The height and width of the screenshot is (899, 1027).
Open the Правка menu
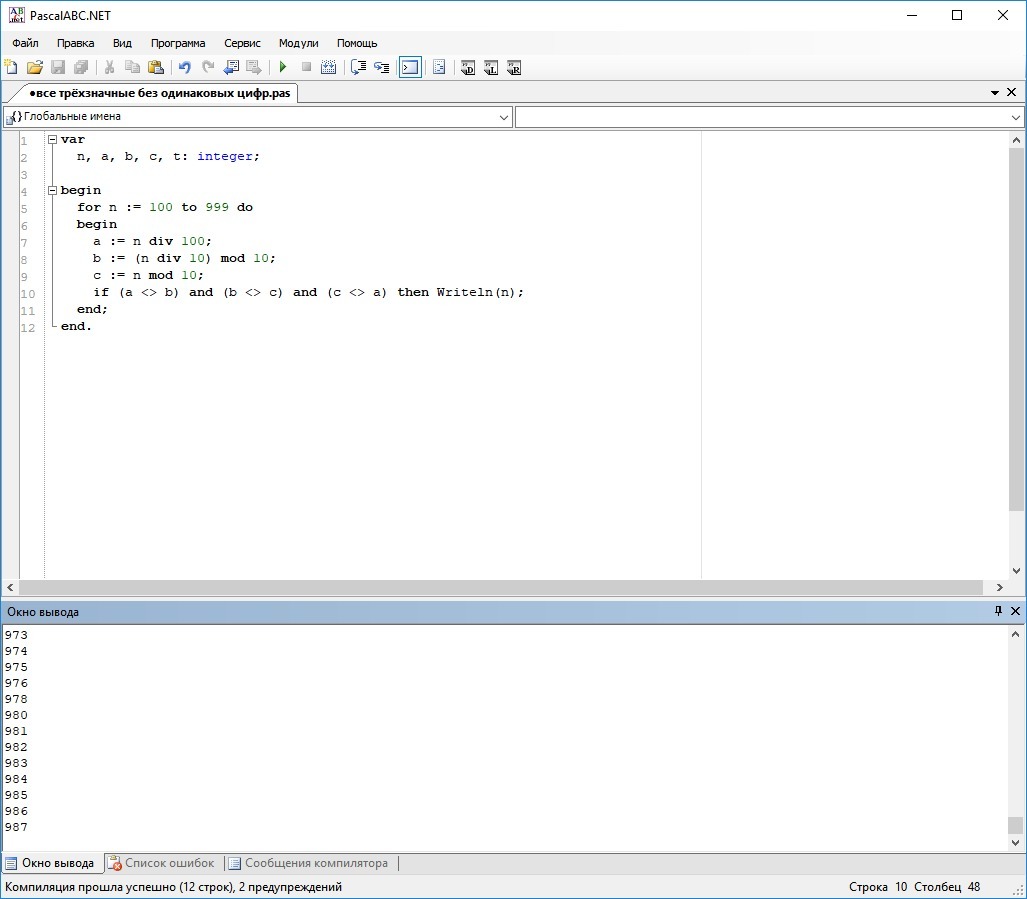point(75,43)
